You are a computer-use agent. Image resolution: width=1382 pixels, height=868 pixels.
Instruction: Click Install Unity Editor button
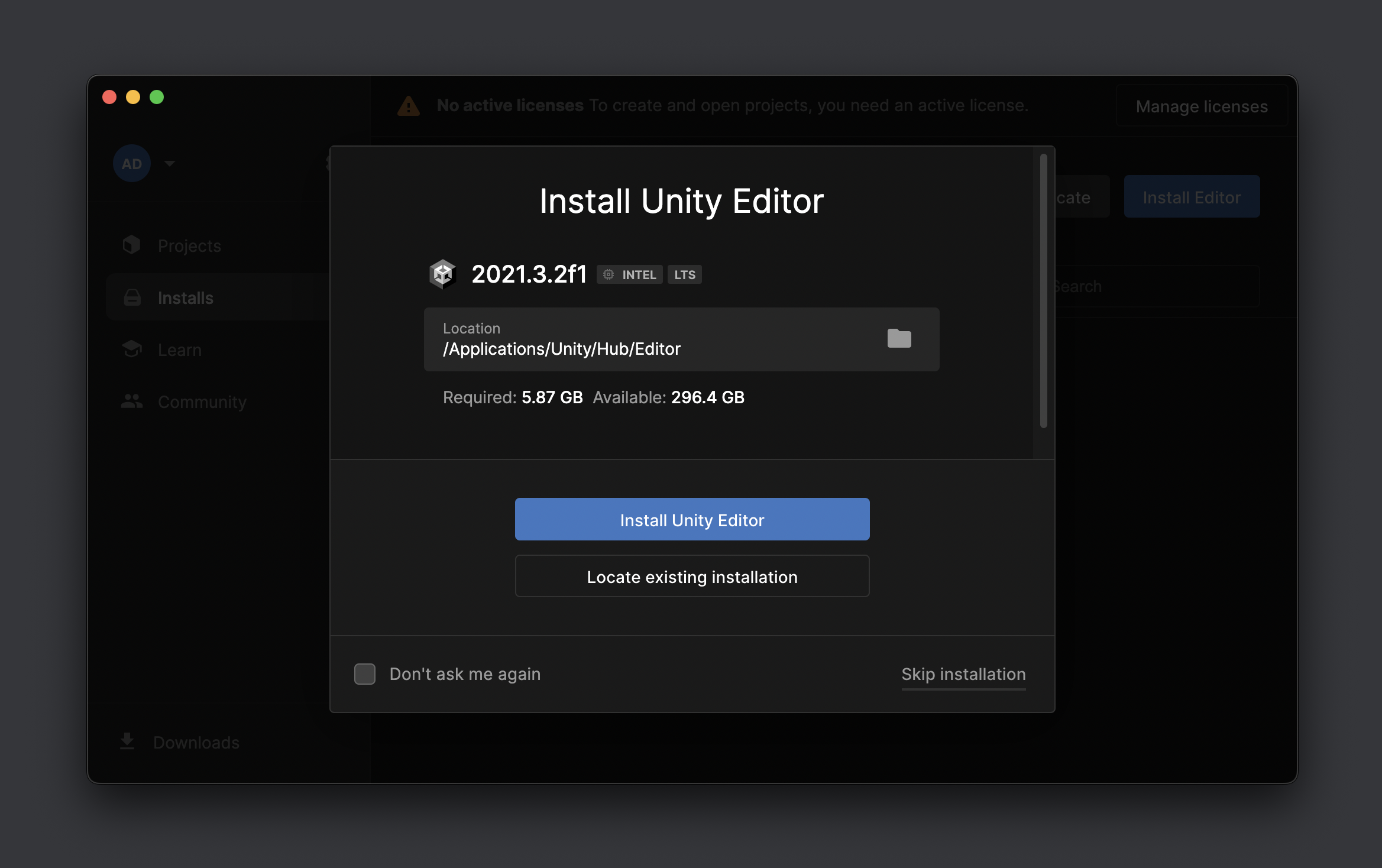tap(692, 519)
